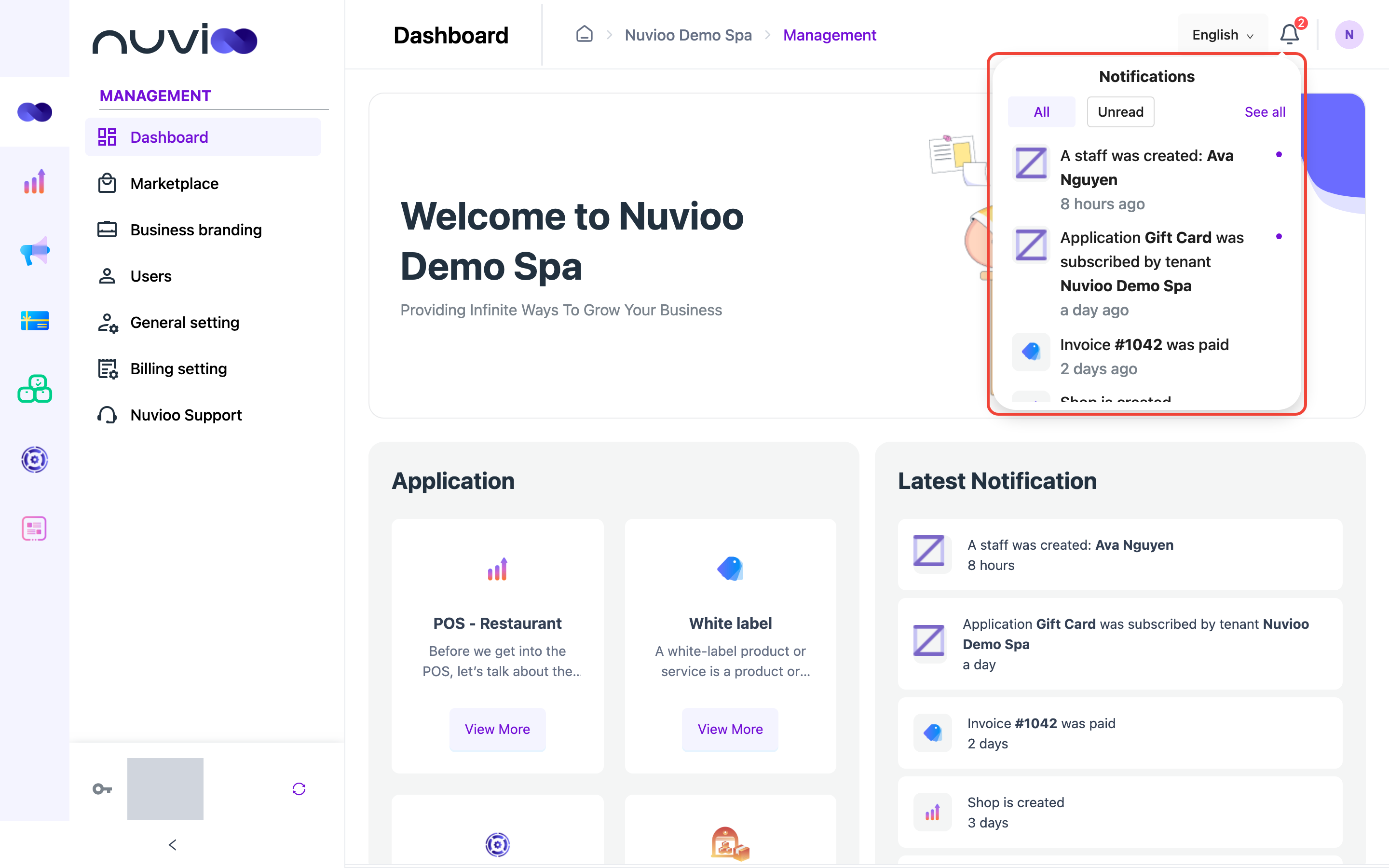Click the home breadcrumb icon

[x=585, y=34]
